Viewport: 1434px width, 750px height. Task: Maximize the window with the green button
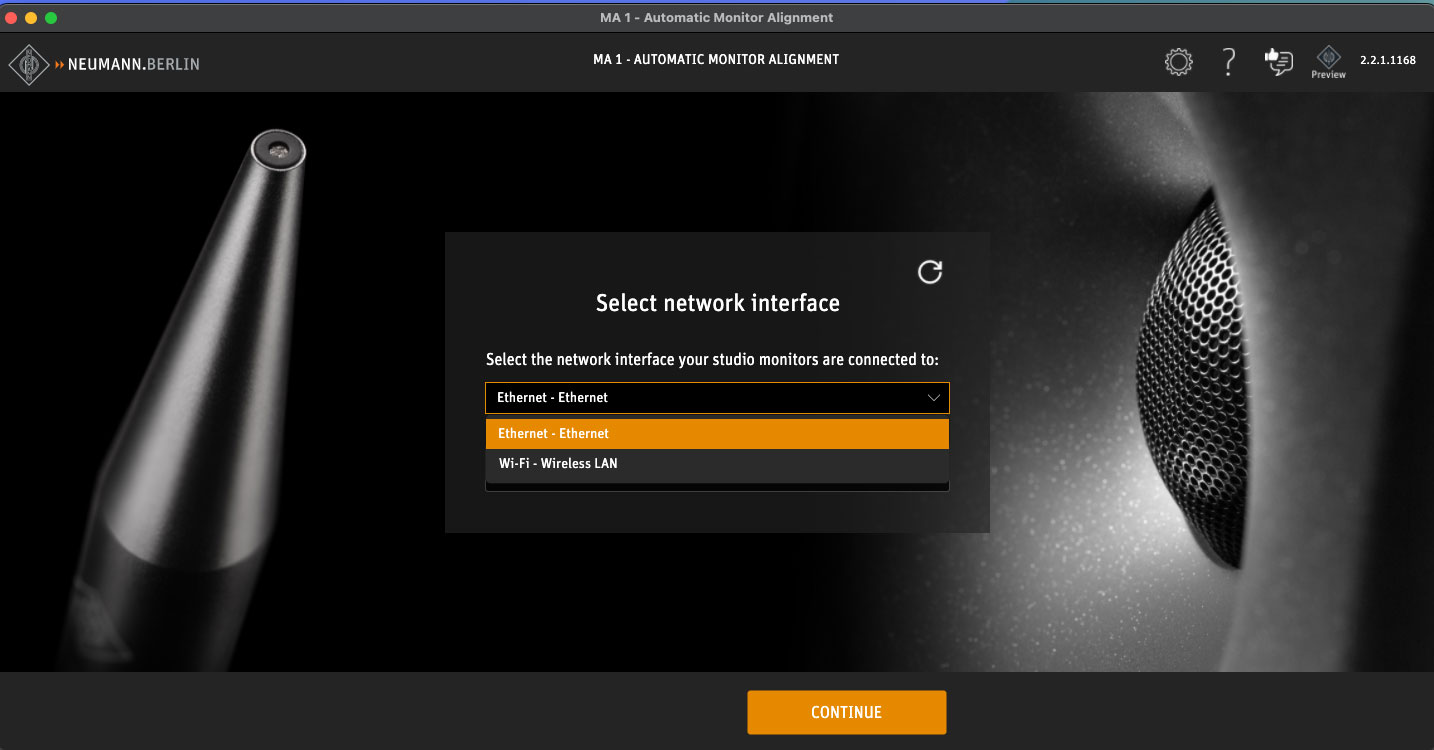click(51, 18)
